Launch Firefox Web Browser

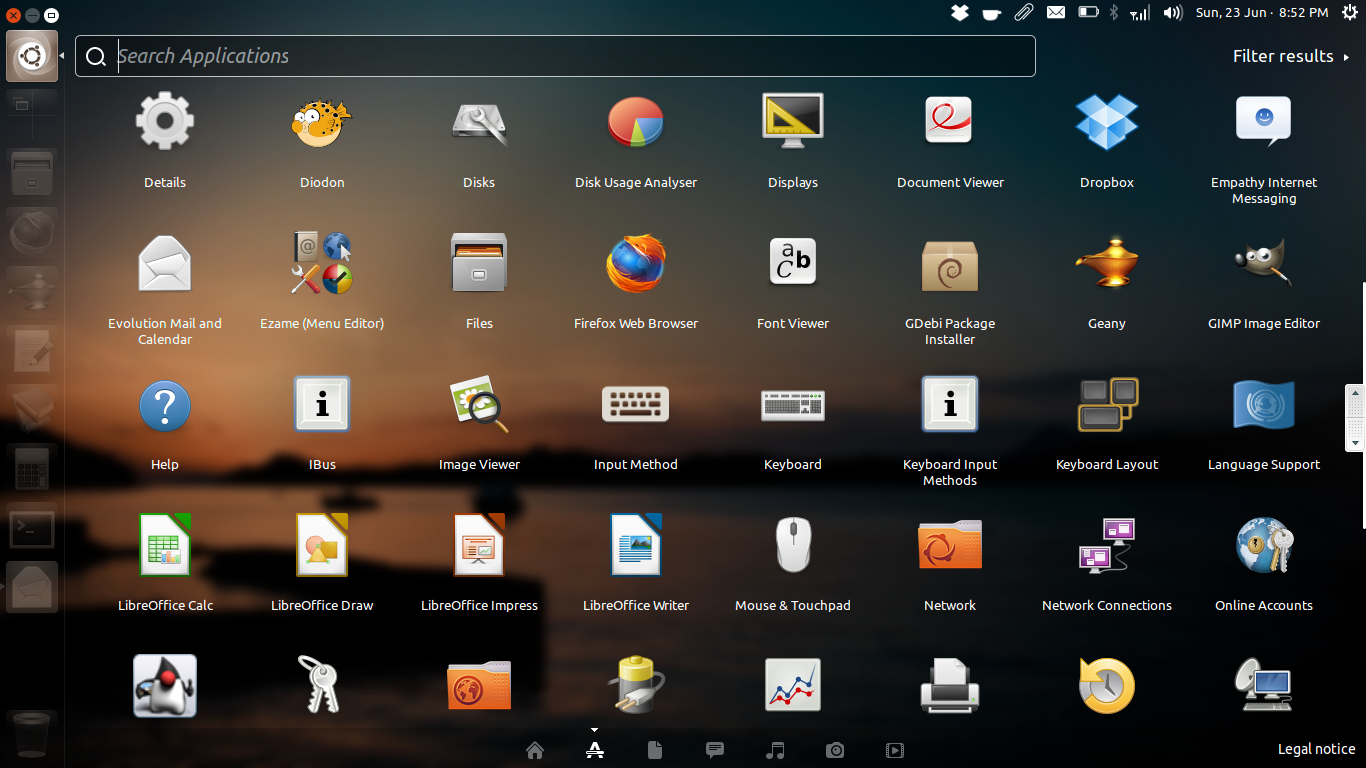pos(636,263)
